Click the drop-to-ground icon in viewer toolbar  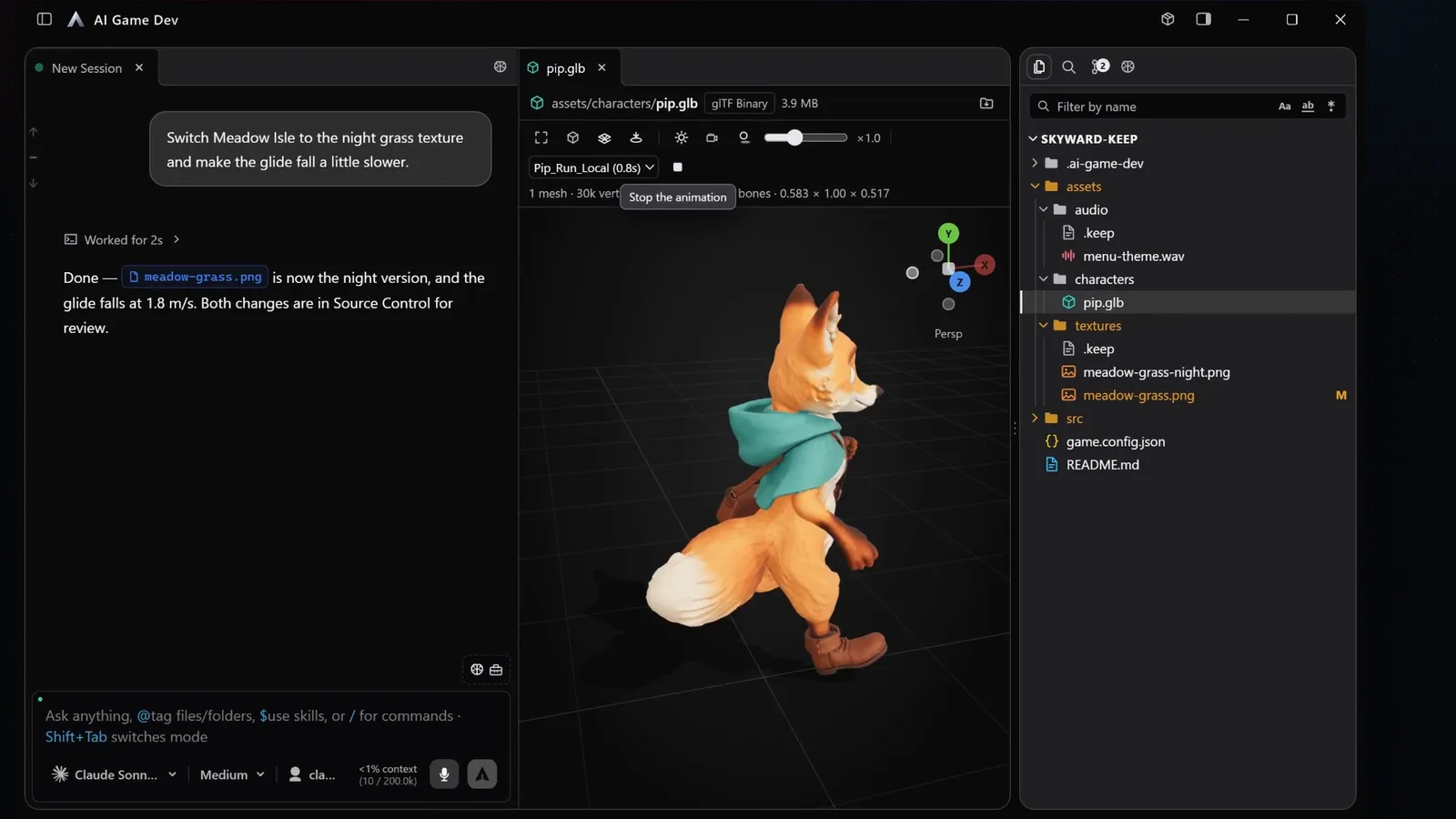coord(636,137)
